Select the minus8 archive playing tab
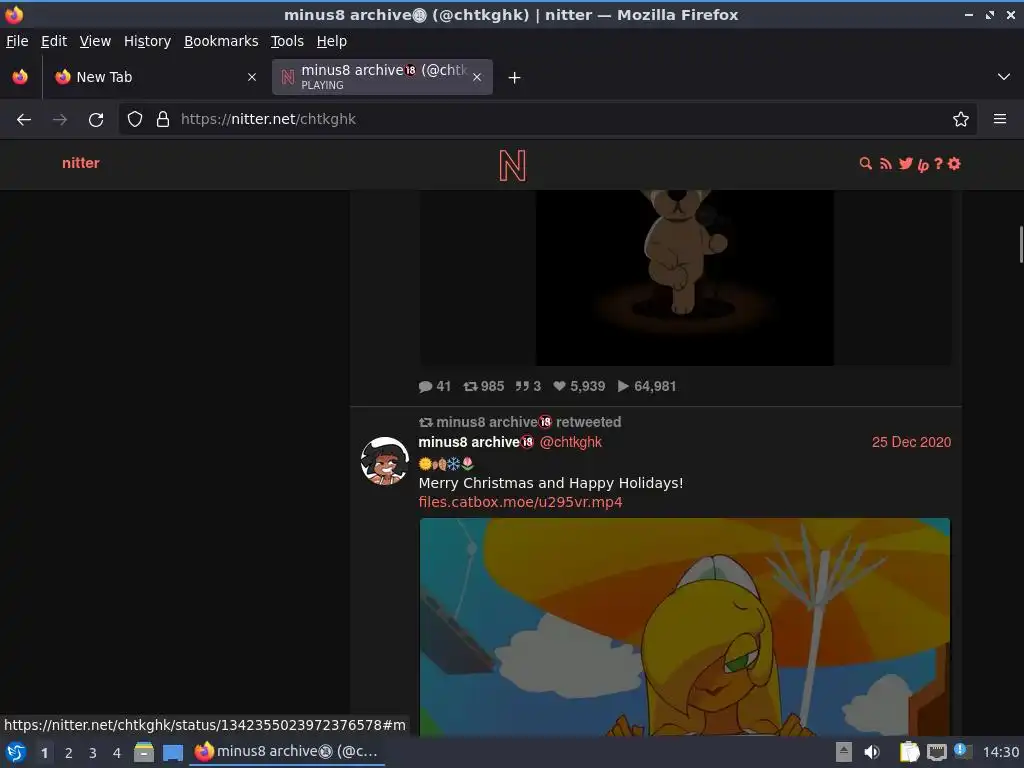This screenshot has width=1024, height=768. point(382,77)
